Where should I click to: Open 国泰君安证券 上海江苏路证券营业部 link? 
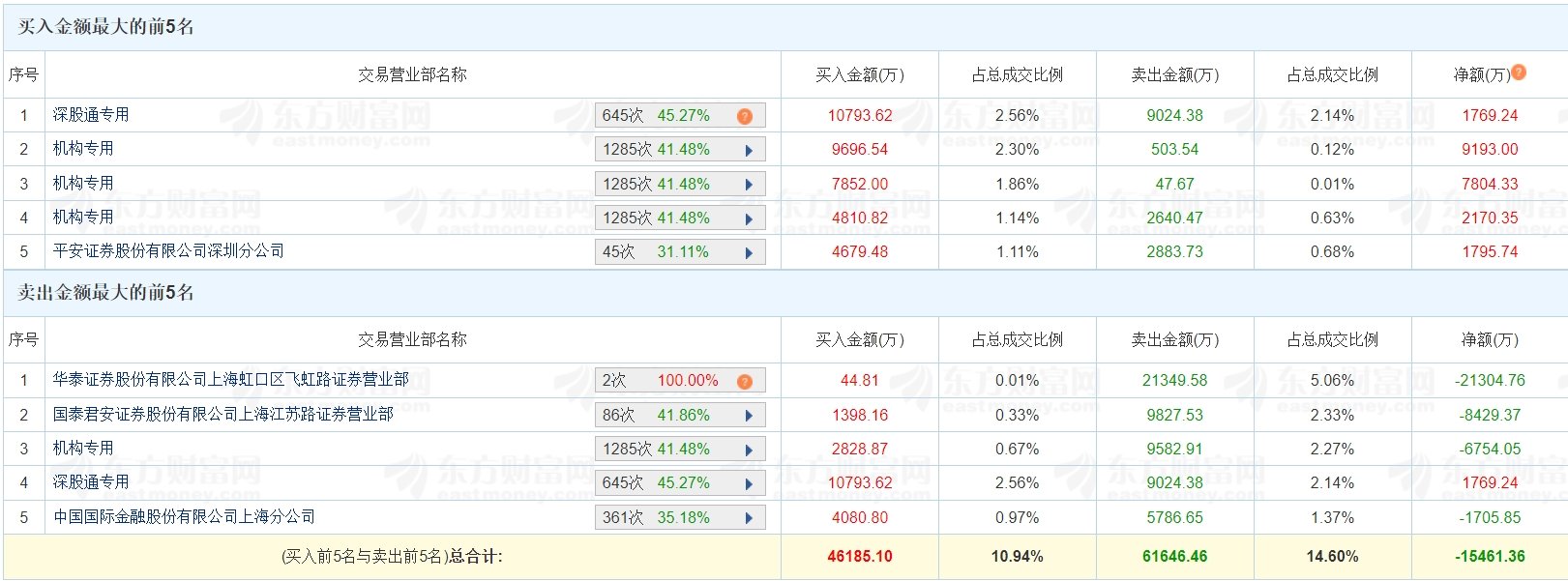pos(222,415)
